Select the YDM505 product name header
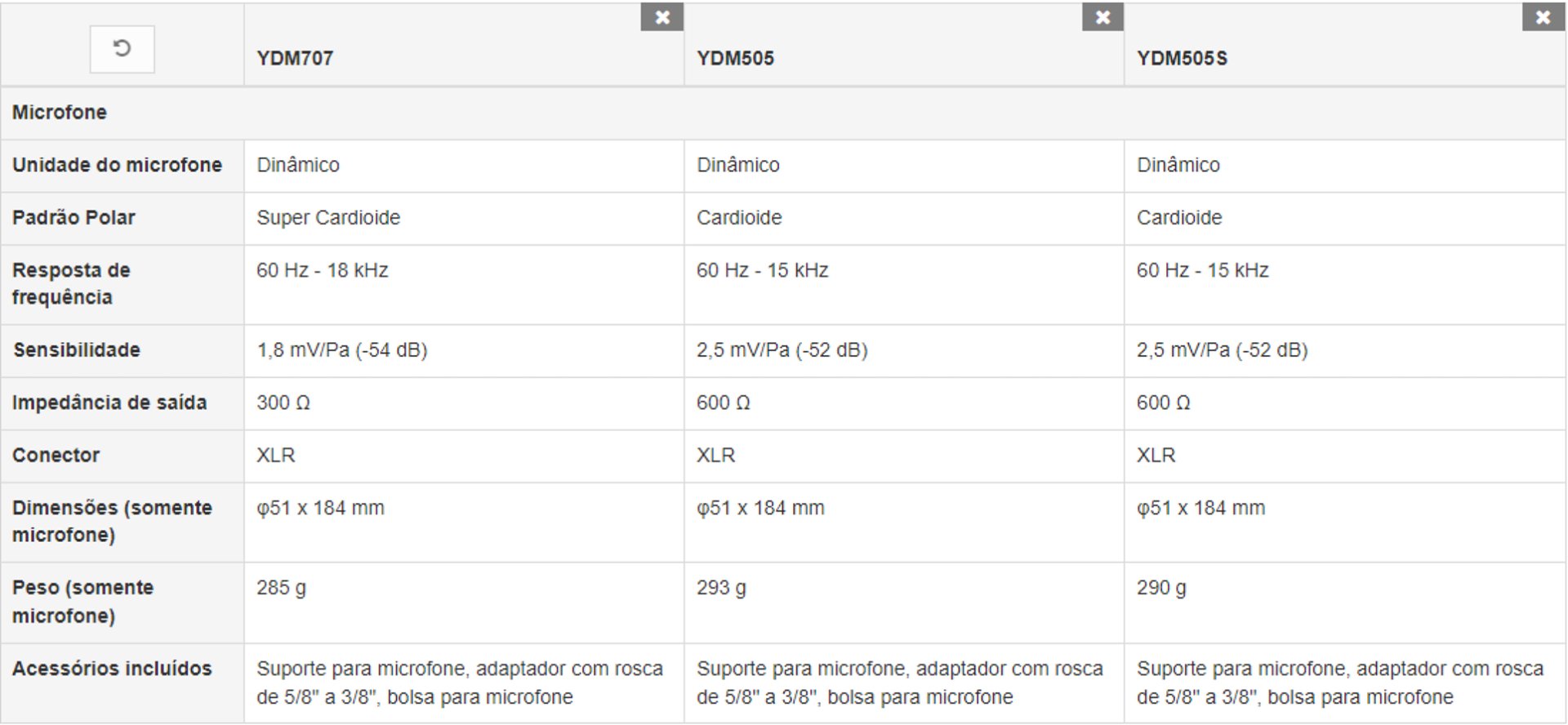Viewport: 1568px width, 725px height. click(x=735, y=59)
